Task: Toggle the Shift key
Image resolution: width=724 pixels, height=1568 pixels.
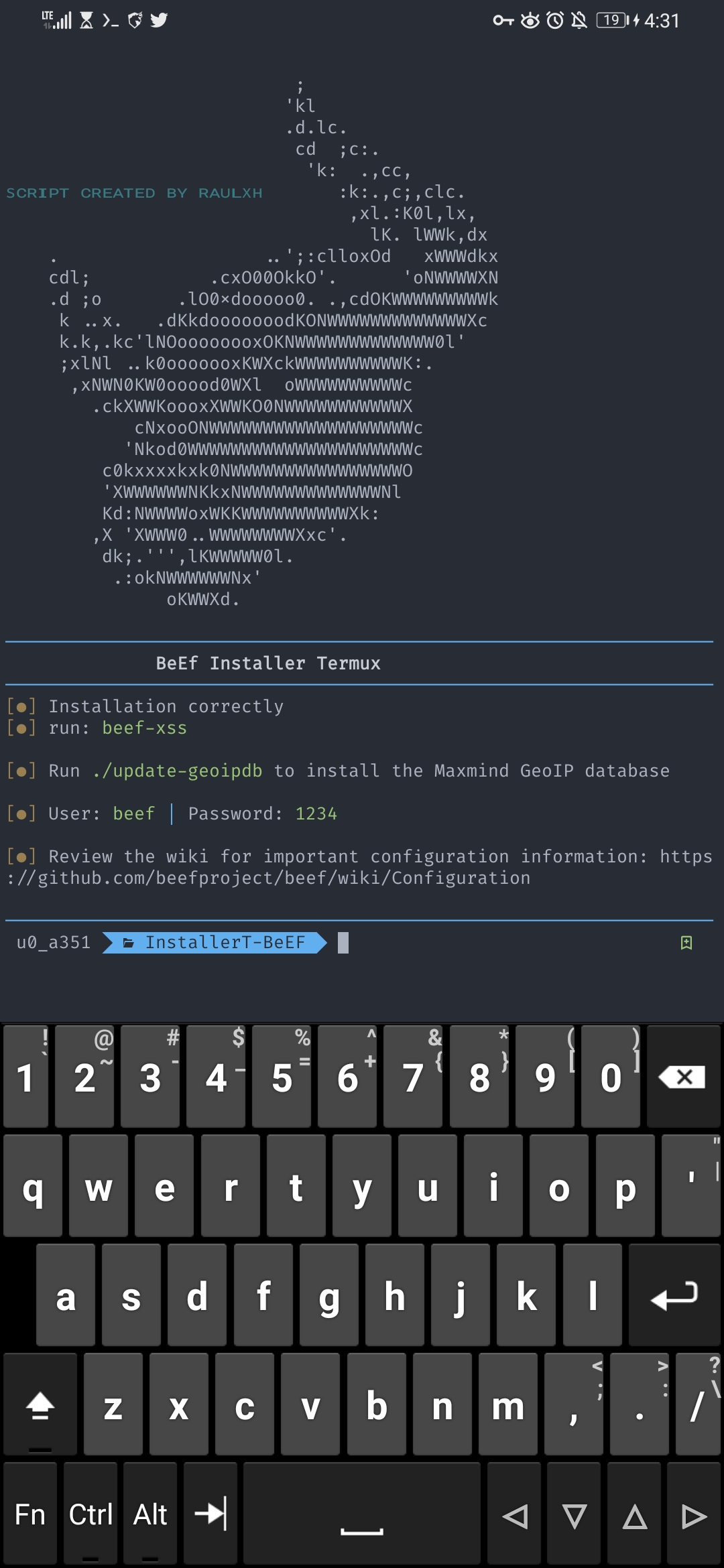Action: [x=39, y=1404]
